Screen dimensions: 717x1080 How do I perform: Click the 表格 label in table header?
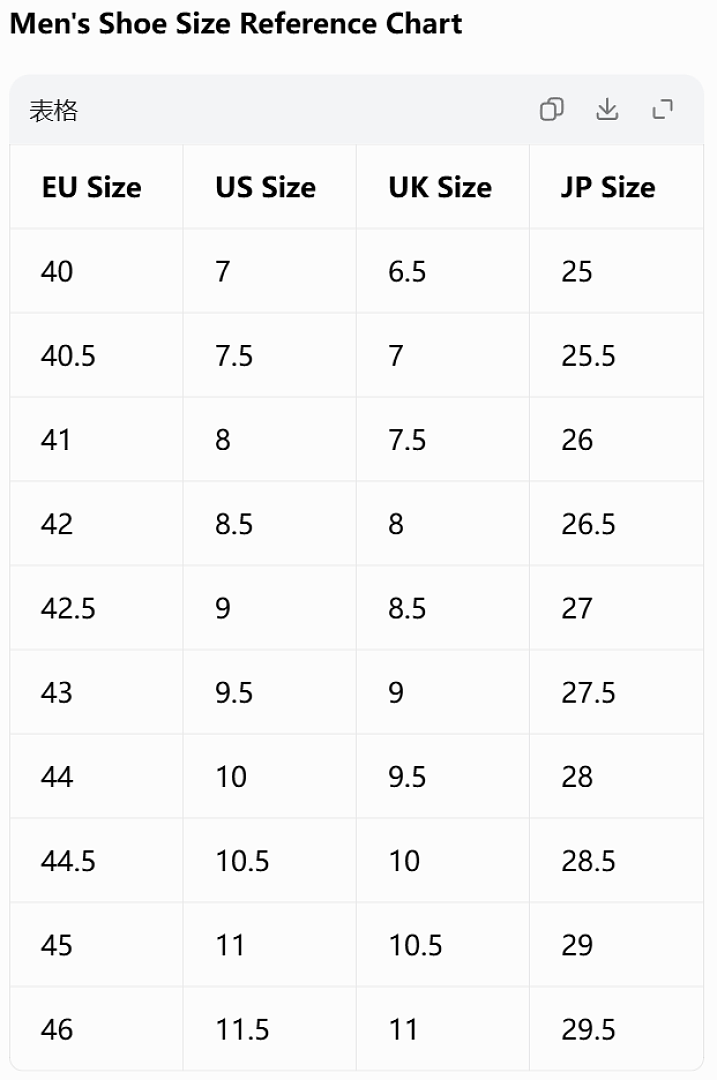point(54,110)
